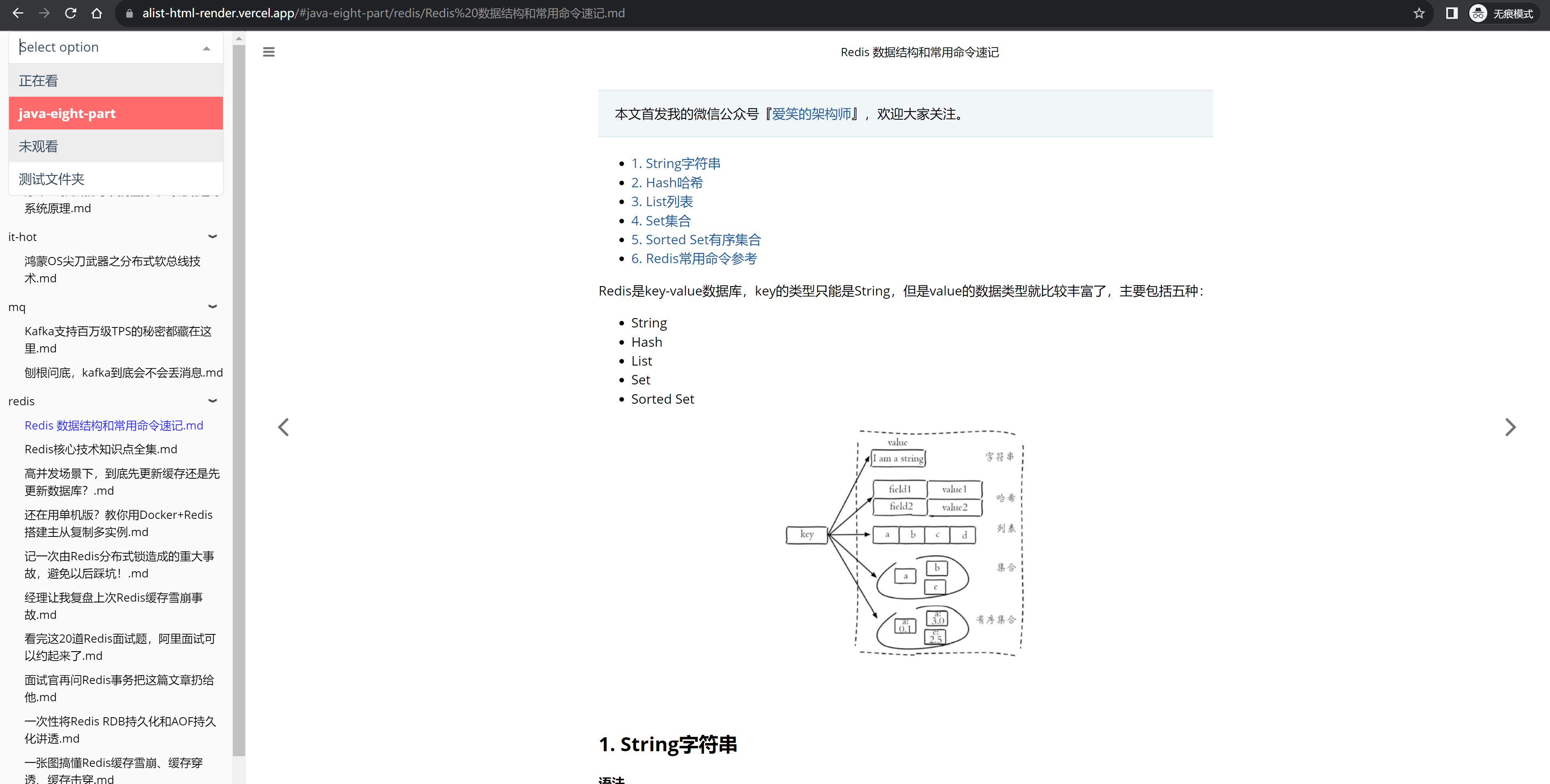Open Redis核心技术知识点全集.md in sidebar
The image size is (1550, 784).
click(100, 449)
